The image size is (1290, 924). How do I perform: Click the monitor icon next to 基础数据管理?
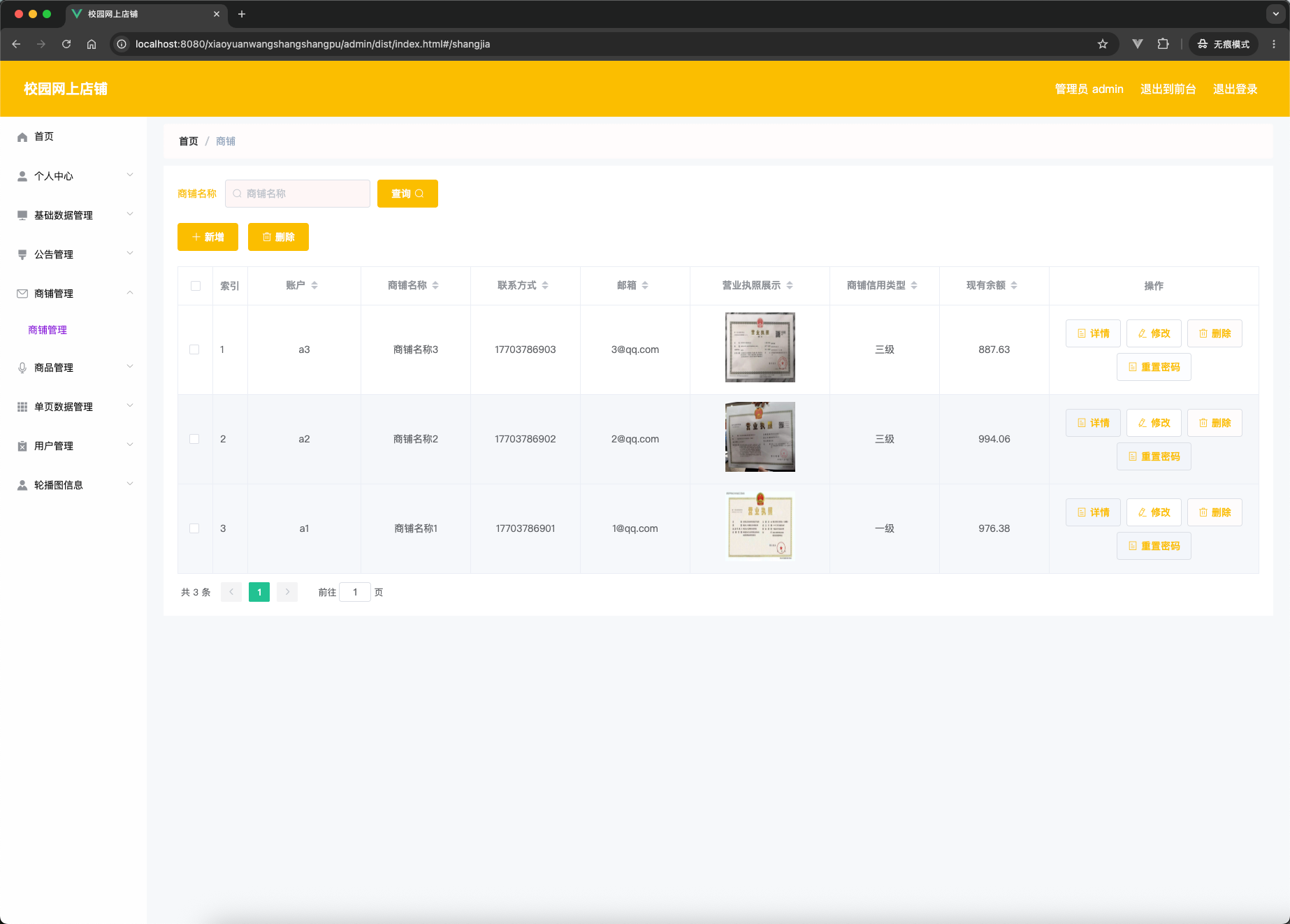click(x=22, y=215)
